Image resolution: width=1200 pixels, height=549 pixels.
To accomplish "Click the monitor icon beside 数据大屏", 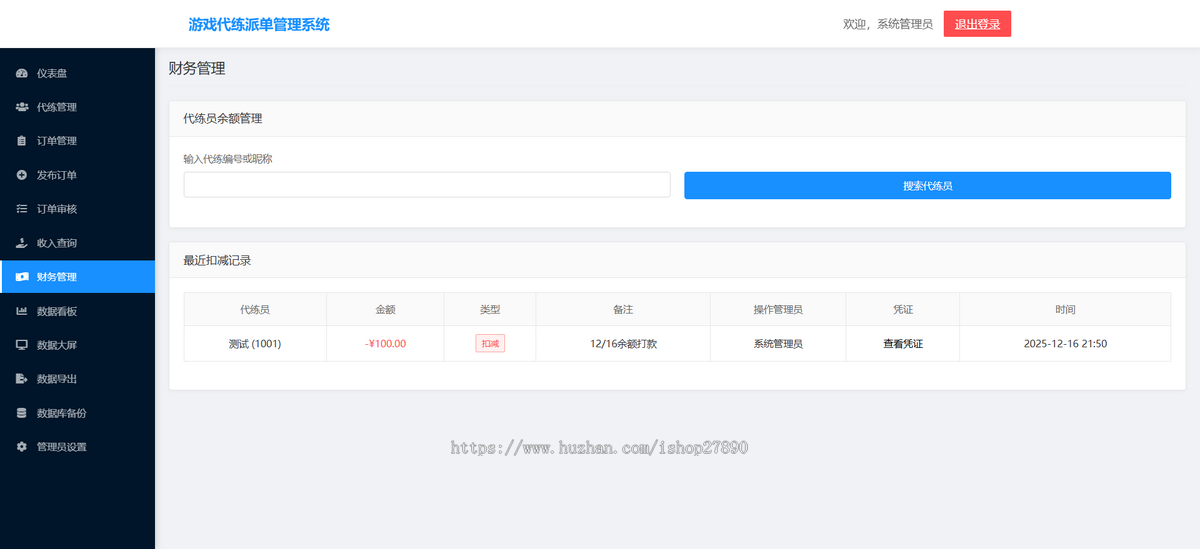I will click(x=22, y=345).
